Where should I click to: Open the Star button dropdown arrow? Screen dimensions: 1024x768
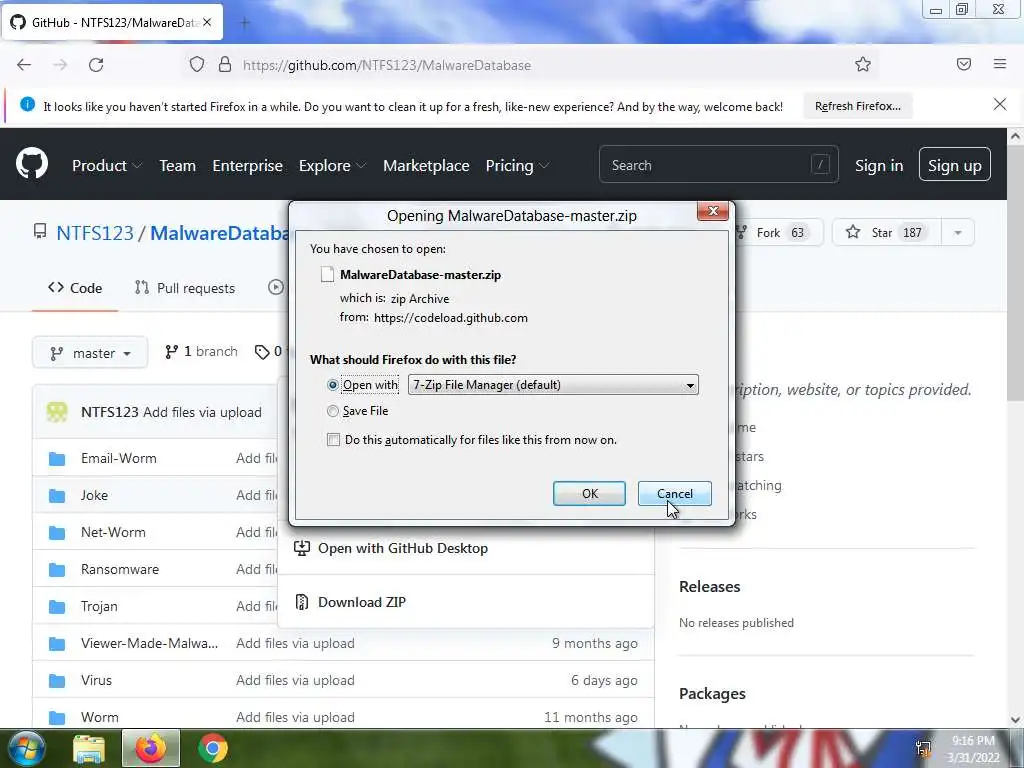(958, 232)
